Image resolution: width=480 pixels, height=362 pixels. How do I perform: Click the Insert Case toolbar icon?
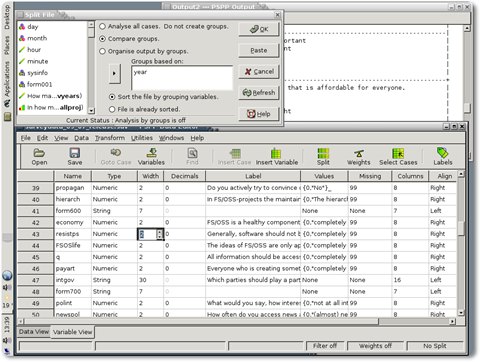click(234, 157)
